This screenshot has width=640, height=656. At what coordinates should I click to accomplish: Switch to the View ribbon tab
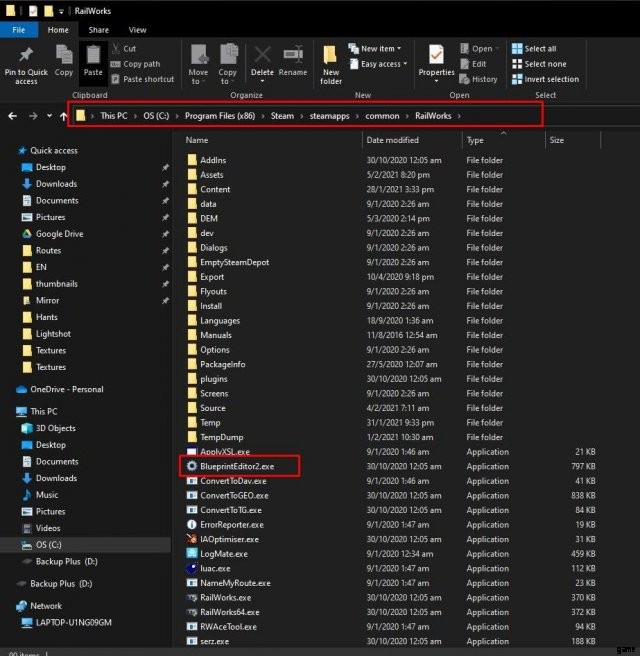[137, 30]
